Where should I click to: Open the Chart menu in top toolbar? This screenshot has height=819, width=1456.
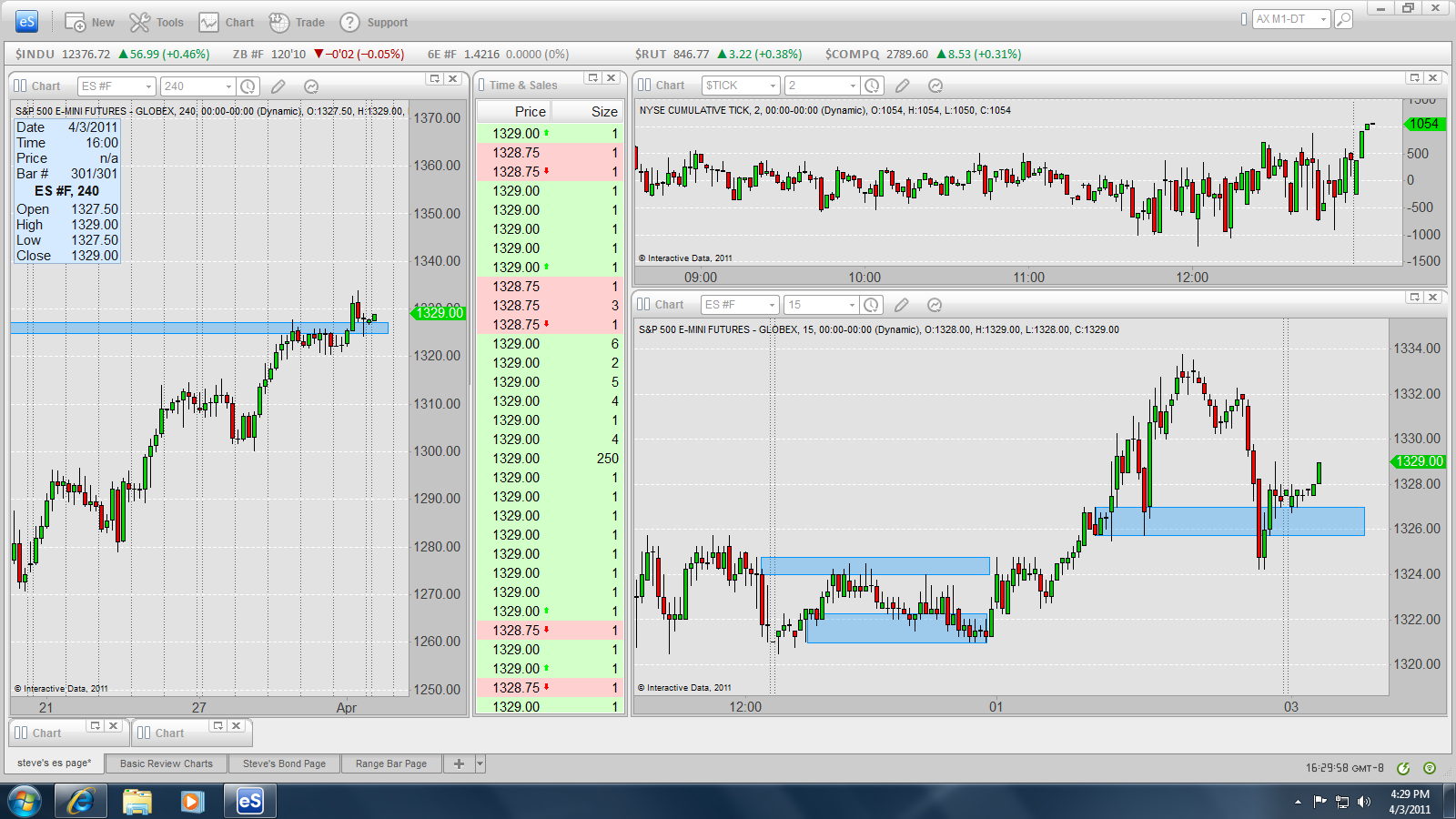[x=227, y=23]
